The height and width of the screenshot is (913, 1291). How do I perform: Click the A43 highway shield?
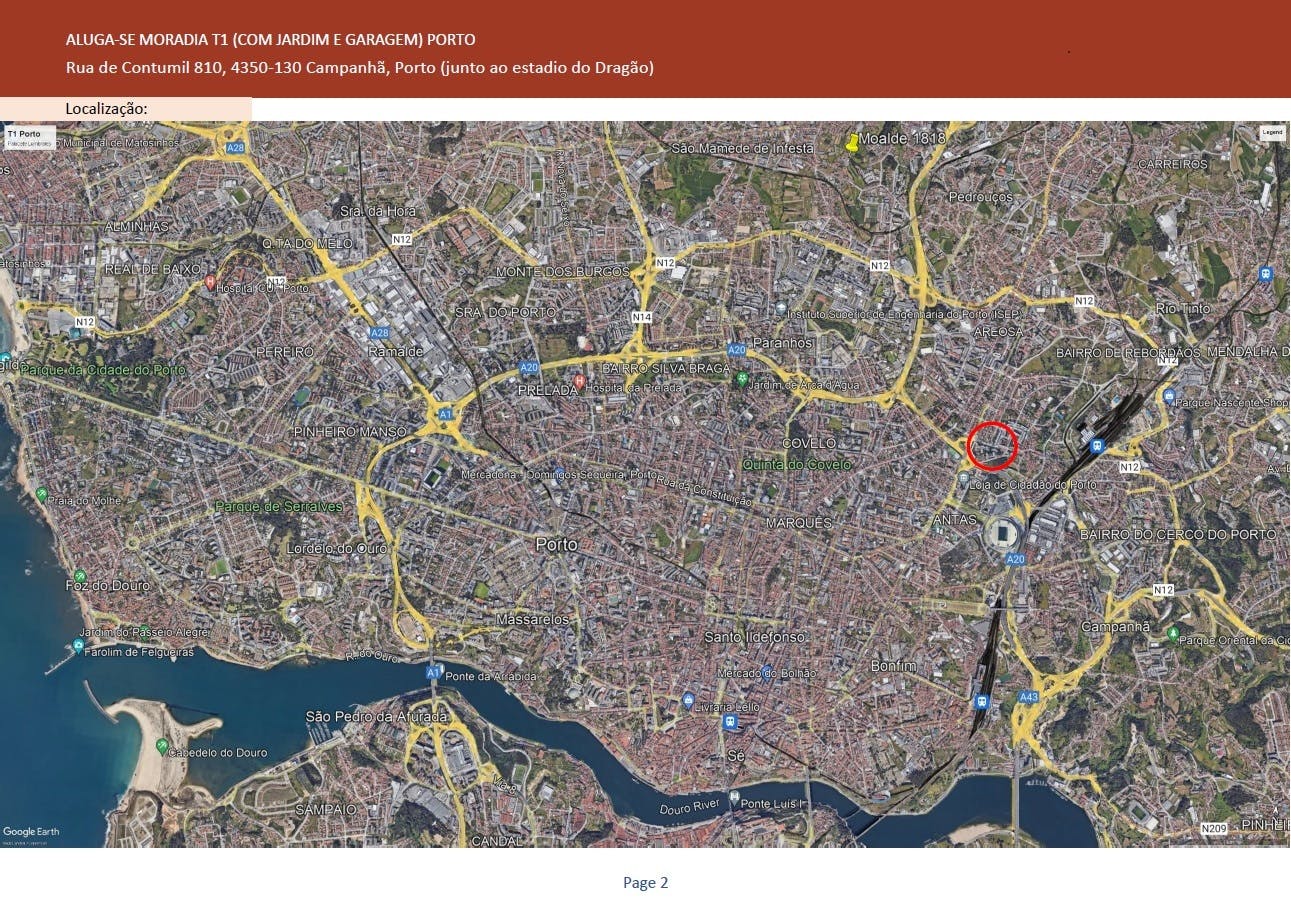pos(1028,696)
